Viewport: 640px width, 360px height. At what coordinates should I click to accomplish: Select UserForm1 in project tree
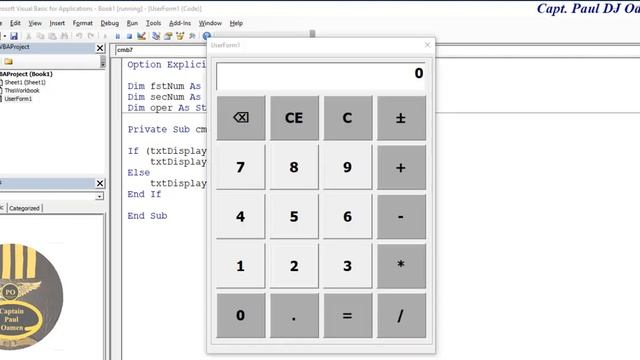[18, 99]
